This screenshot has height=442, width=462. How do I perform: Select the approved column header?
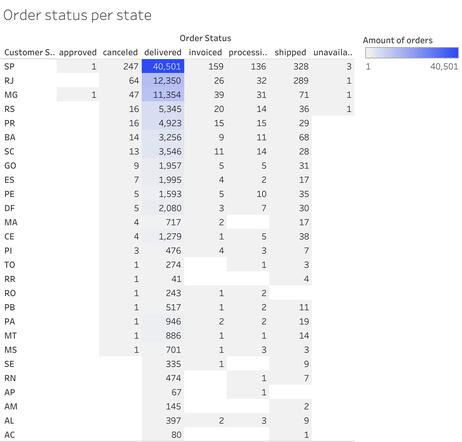click(x=78, y=52)
